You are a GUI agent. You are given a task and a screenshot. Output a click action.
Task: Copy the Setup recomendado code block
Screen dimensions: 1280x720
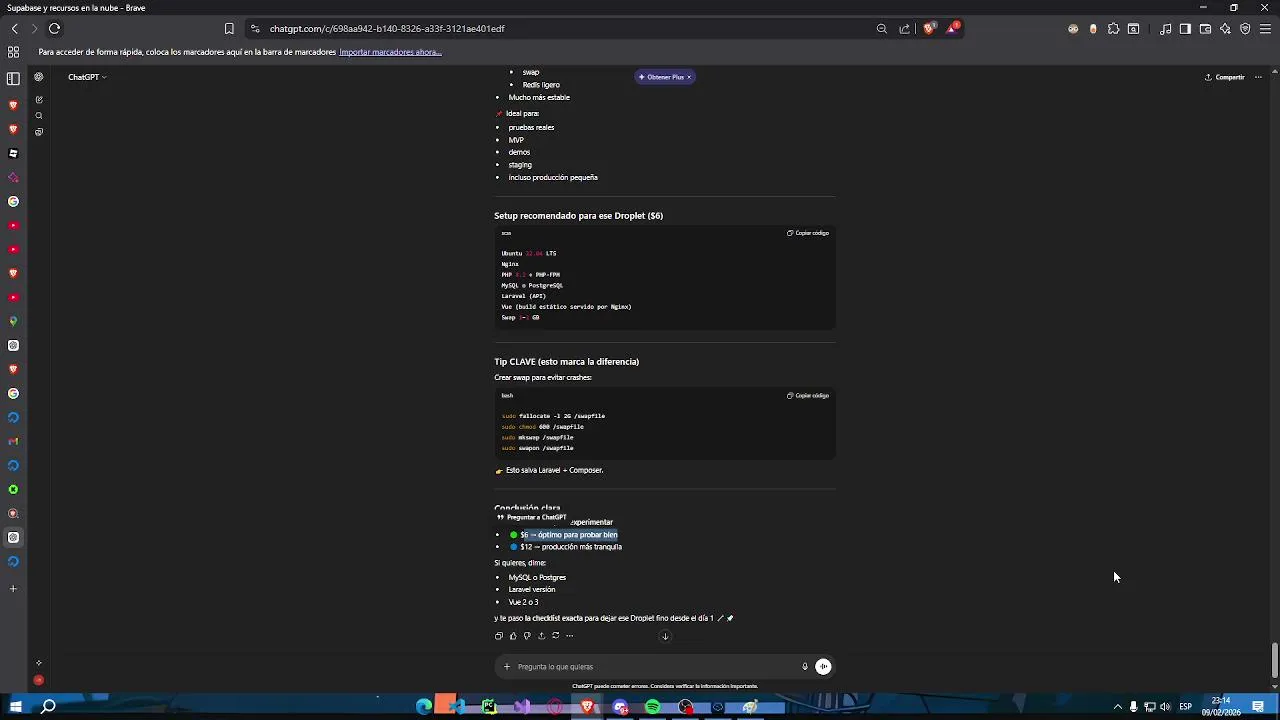(x=808, y=233)
